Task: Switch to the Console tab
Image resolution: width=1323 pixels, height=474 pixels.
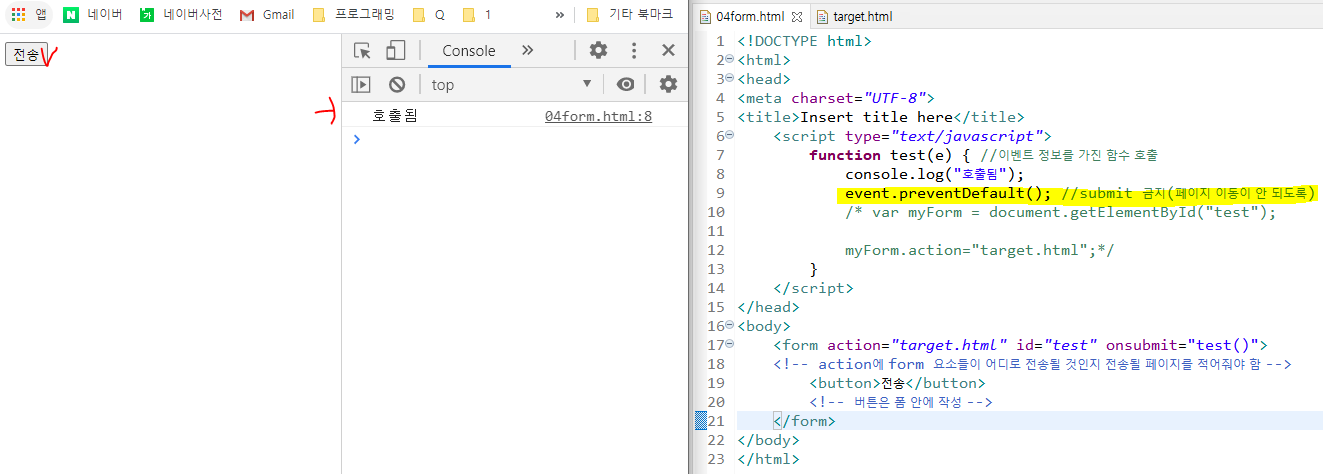Action: 469,51
